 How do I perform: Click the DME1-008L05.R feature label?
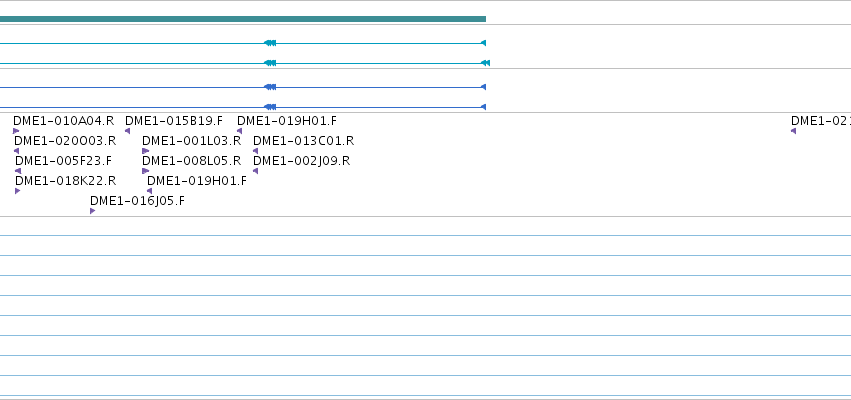tap(192, 161)
